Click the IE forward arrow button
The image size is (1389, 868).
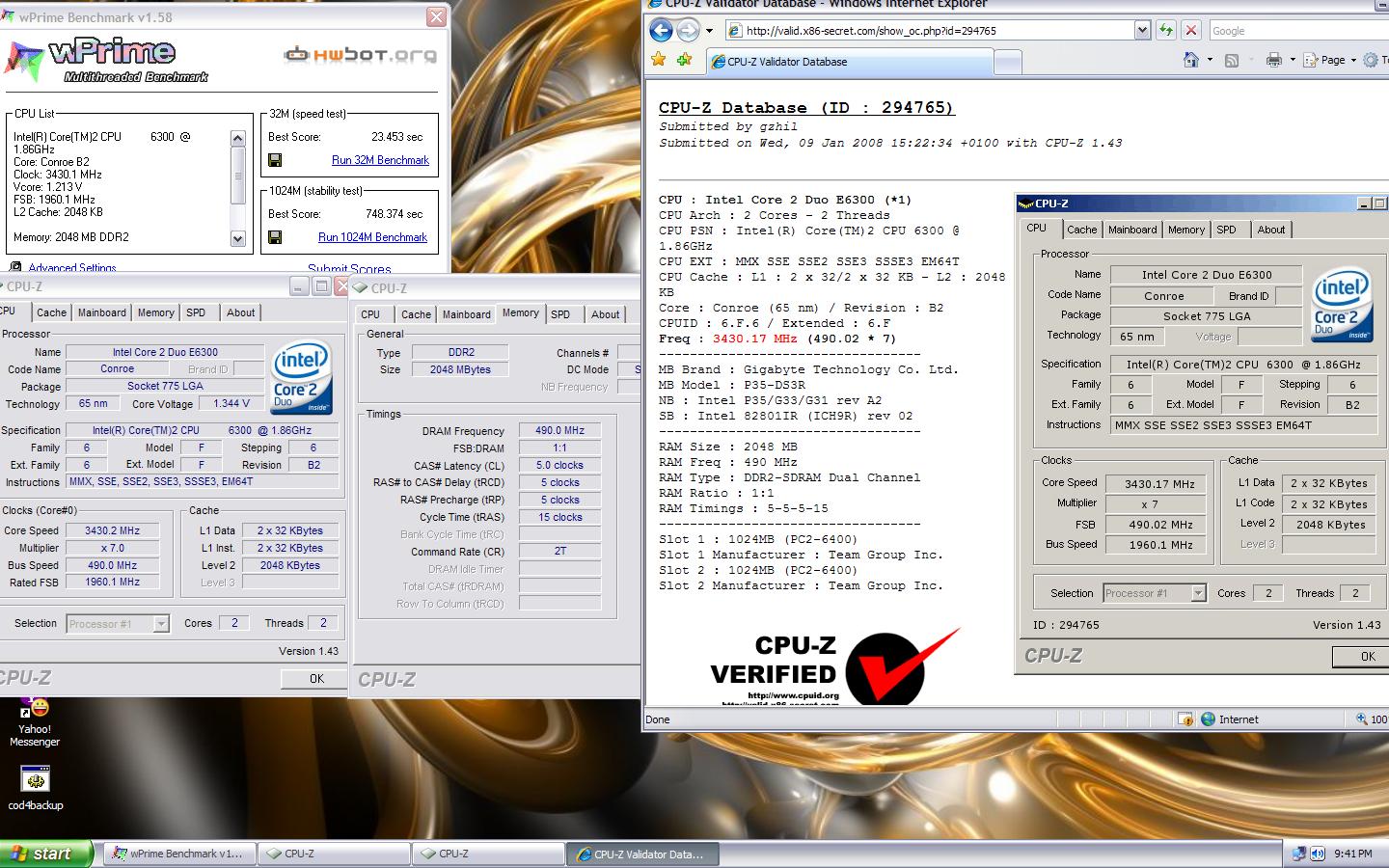[x=688, y=30]
